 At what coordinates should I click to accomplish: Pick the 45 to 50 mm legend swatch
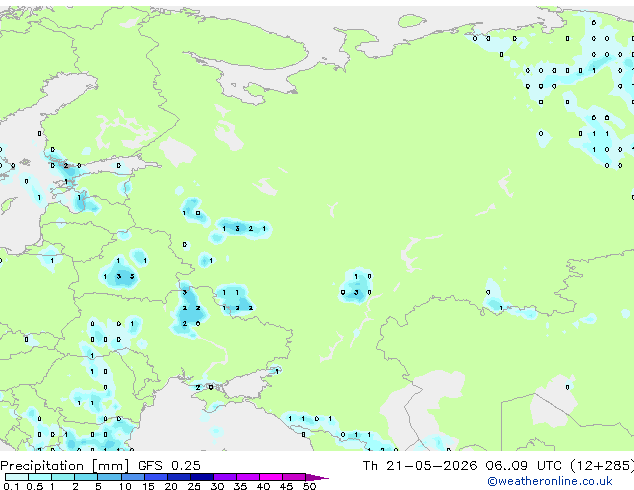click(x=294, y=477)
